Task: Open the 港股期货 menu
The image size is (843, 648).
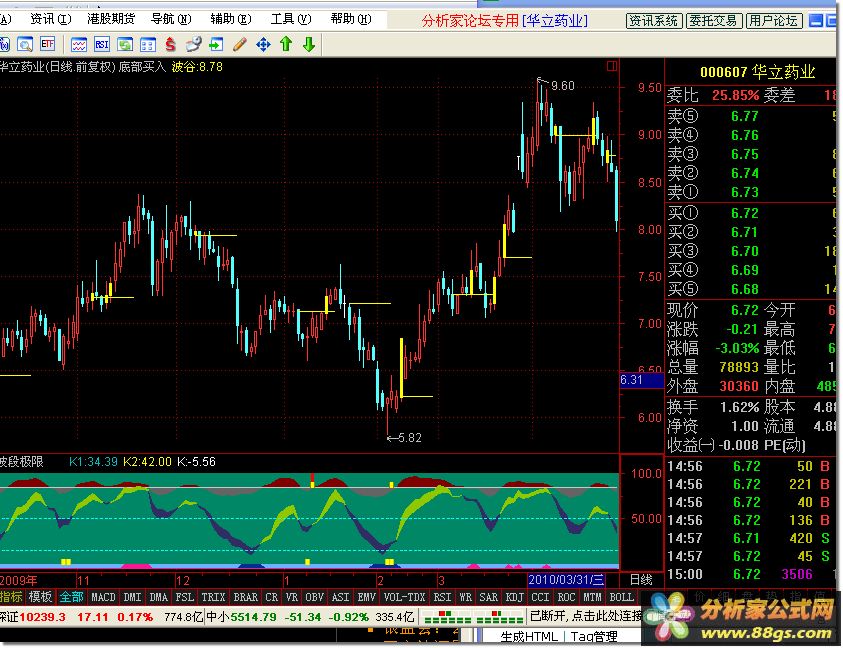Action: (111, 19)
